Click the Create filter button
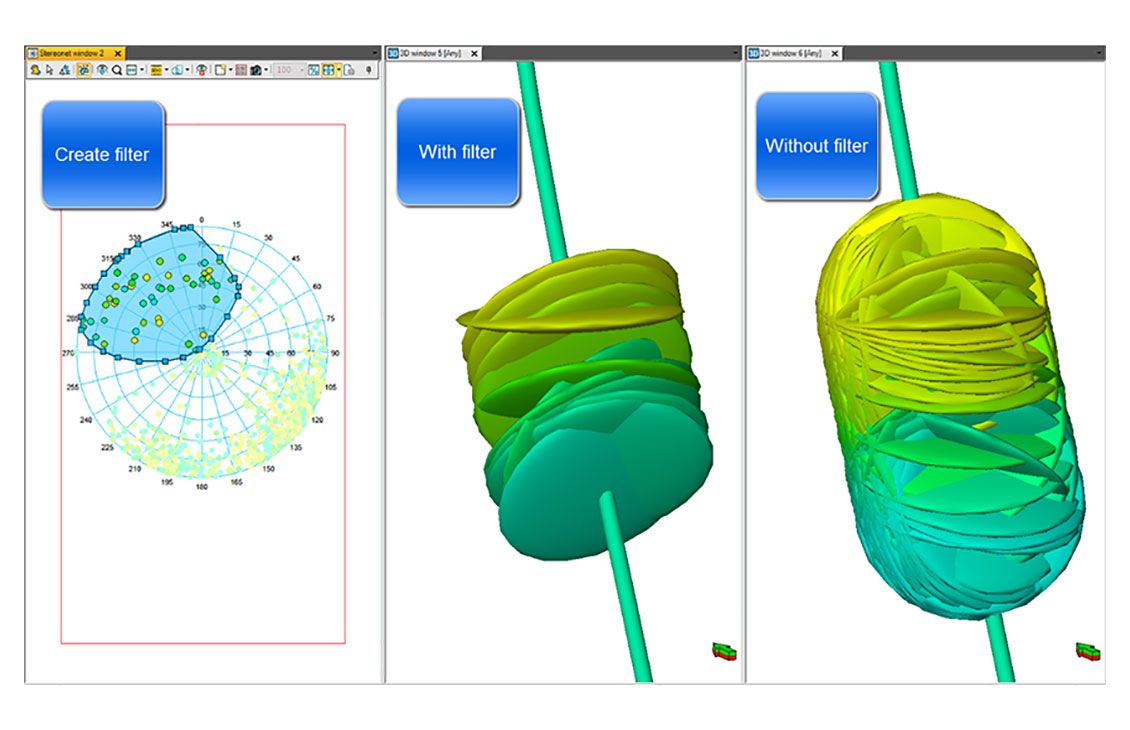 102,155
